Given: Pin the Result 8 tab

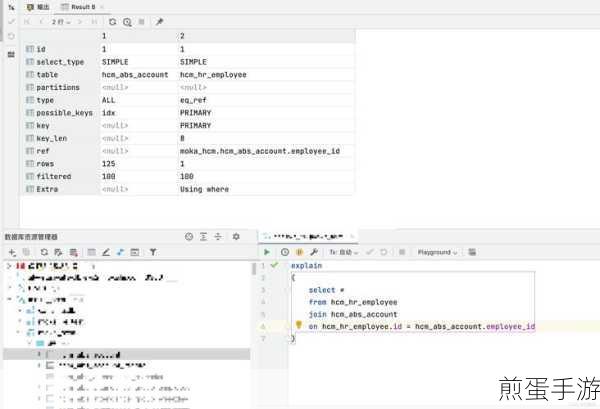Looking at the screenshot, I should point(159,22).
